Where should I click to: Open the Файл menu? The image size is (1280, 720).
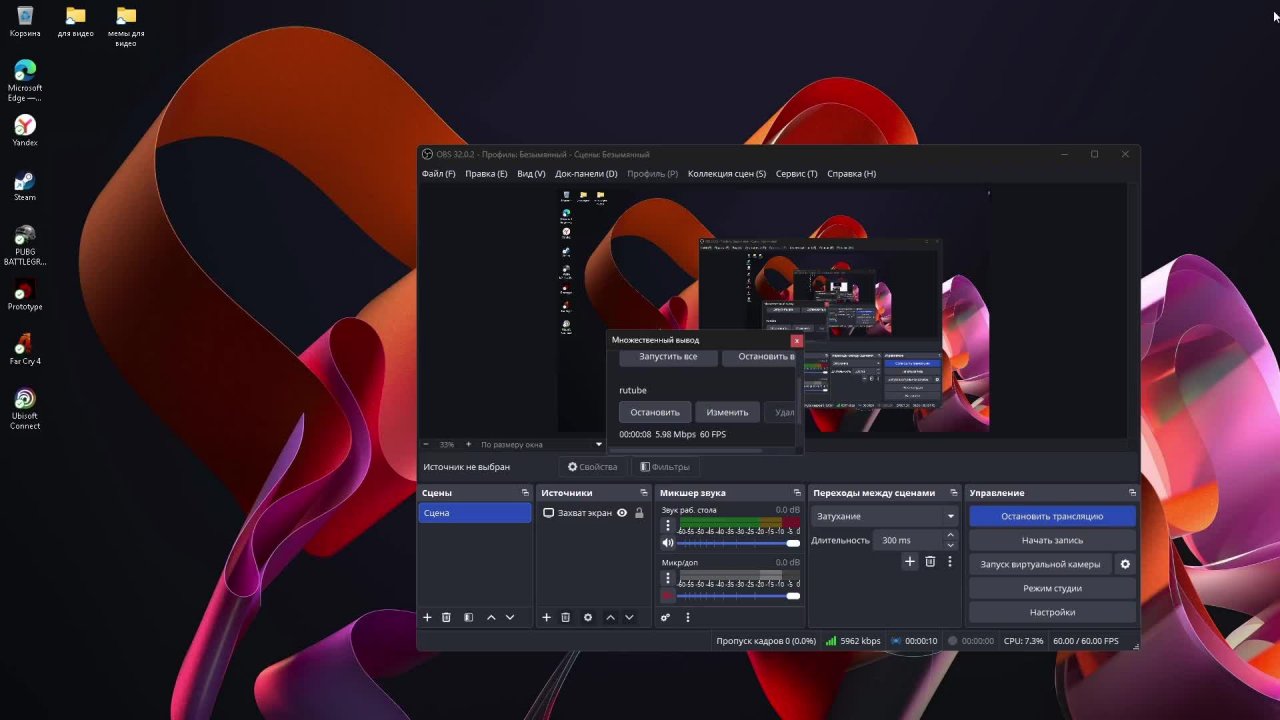[x=438, y=174]
